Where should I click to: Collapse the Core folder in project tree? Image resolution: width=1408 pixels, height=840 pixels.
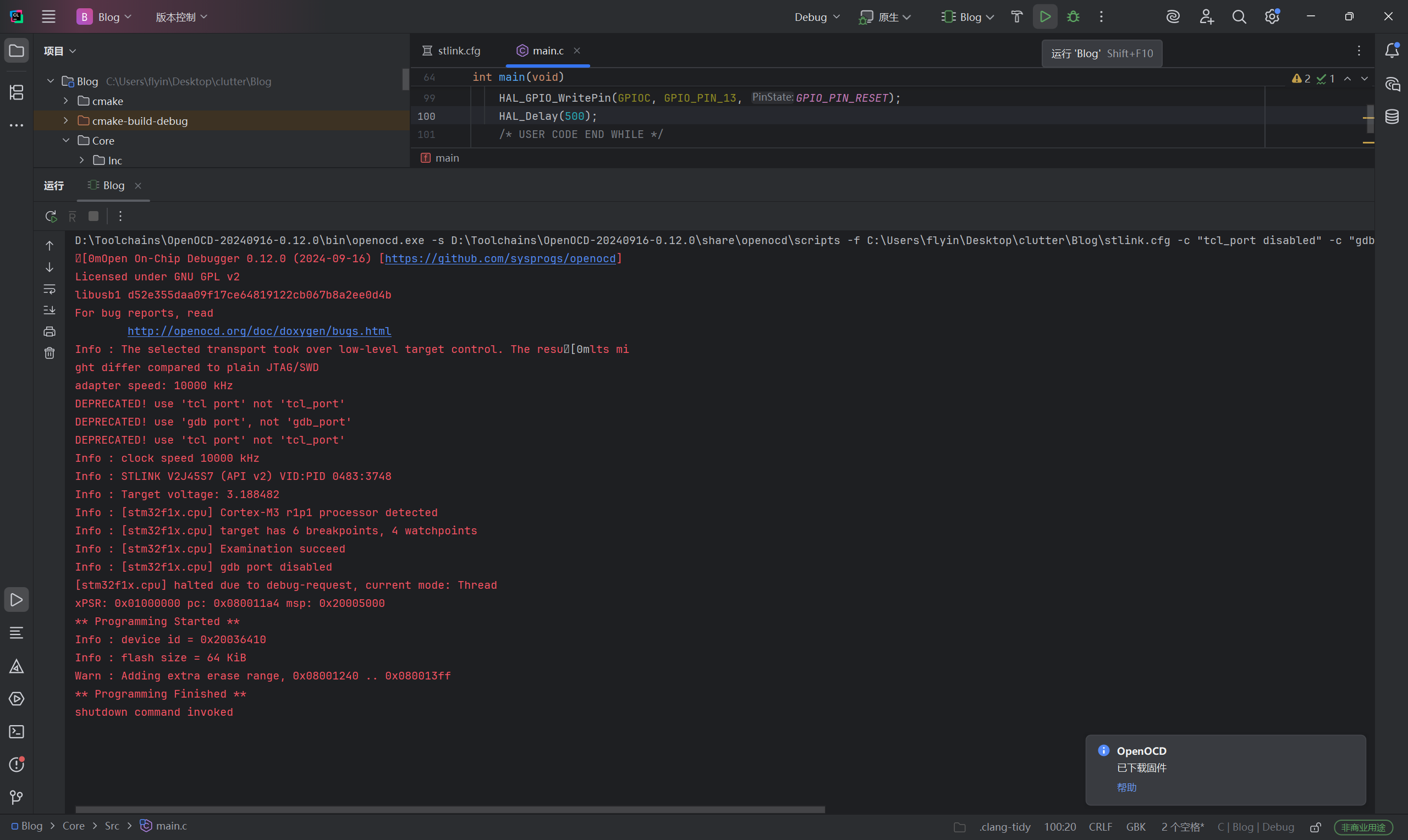[65, 140]
